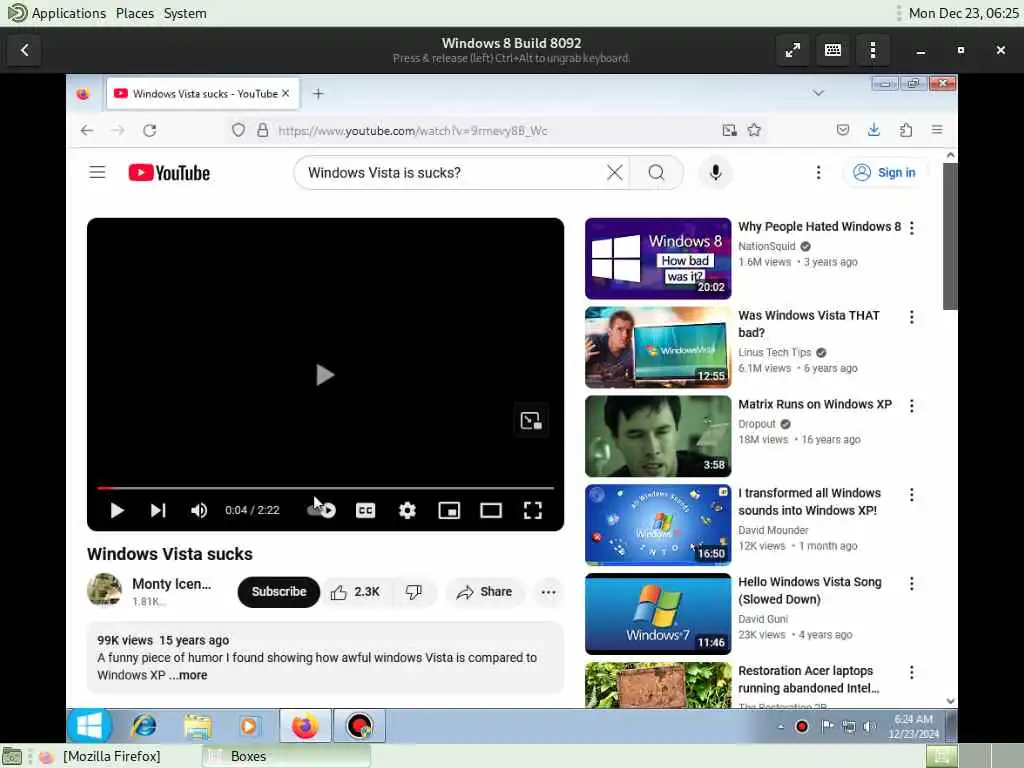Reload the current Firefox page
This screenshot has width=1024, height=768.
pyautogui.click(x=150, y=130)
